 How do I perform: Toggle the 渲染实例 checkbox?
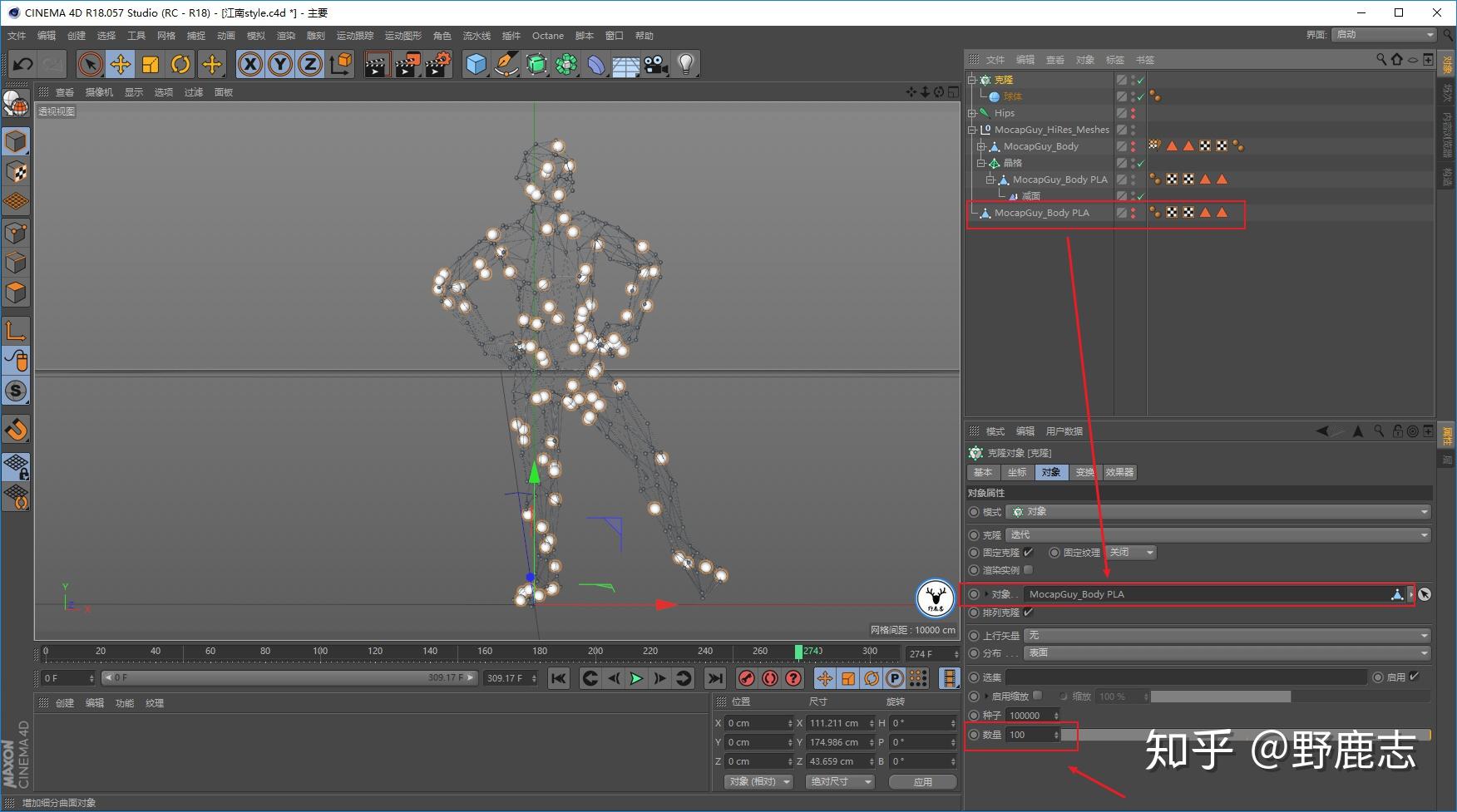pos(1029,569)
